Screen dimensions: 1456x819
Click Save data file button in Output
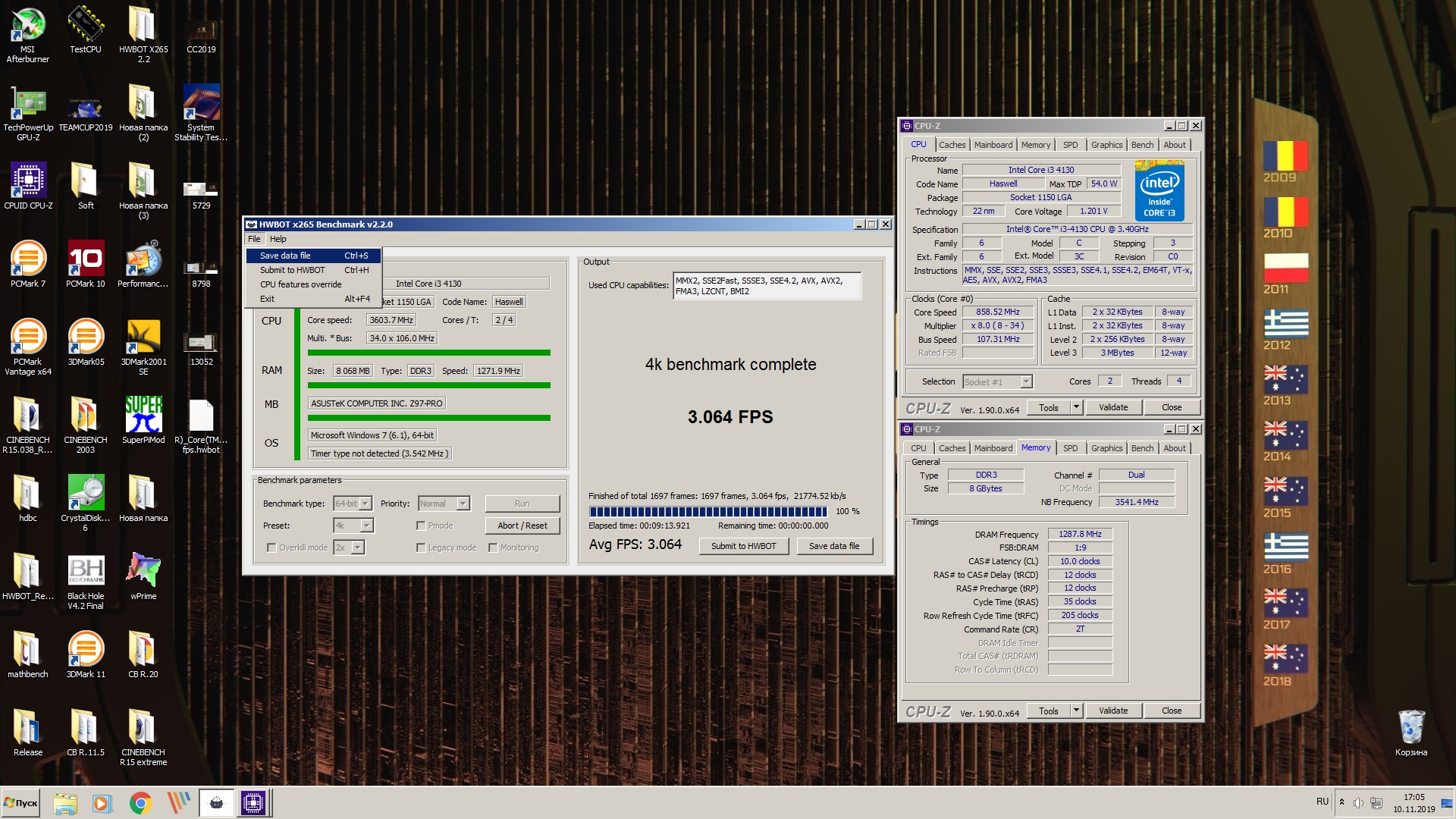point(834,546)
